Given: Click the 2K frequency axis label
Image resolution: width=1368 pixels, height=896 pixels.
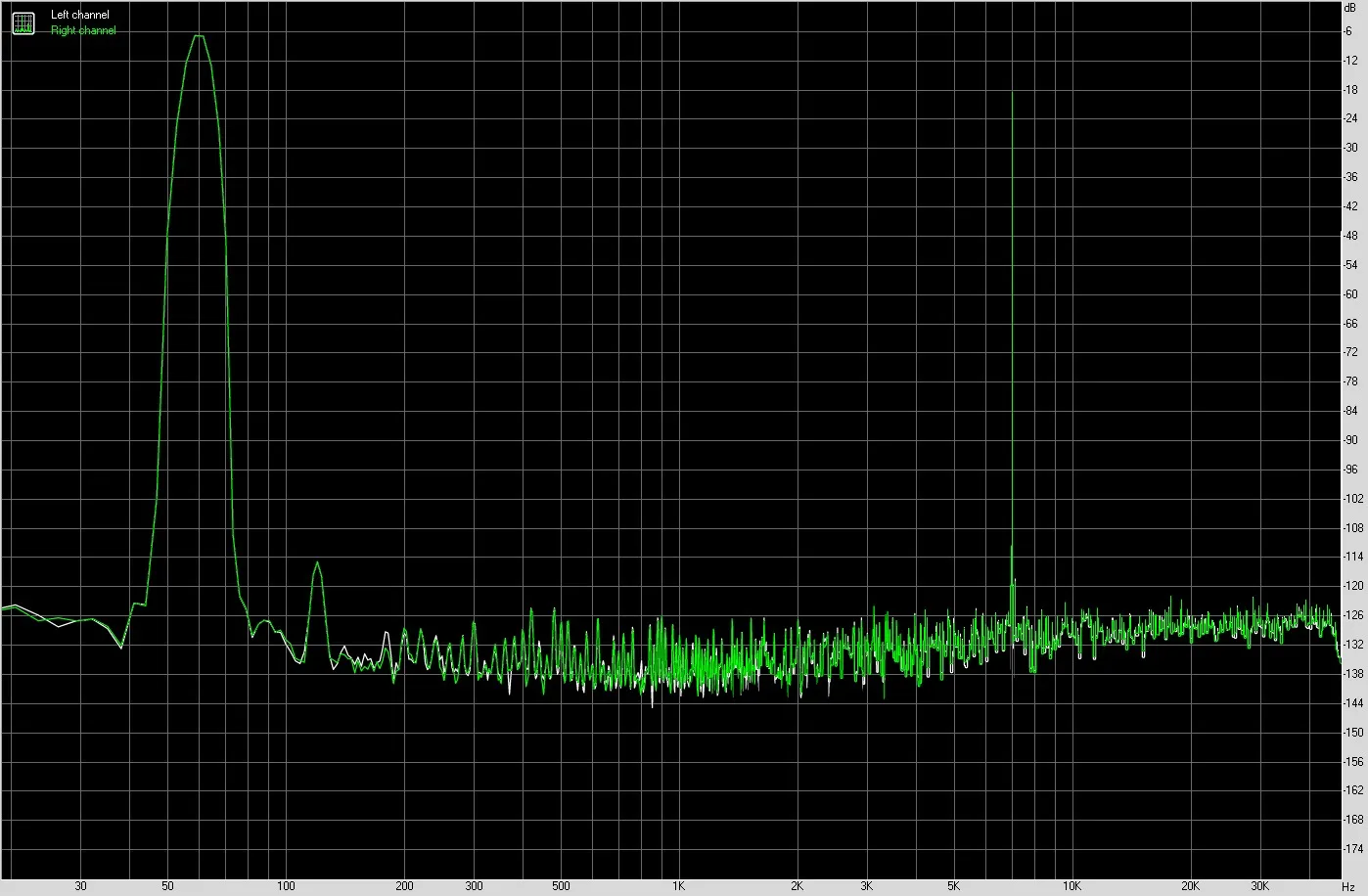Looking at the screenshot, I should (797, 887).
